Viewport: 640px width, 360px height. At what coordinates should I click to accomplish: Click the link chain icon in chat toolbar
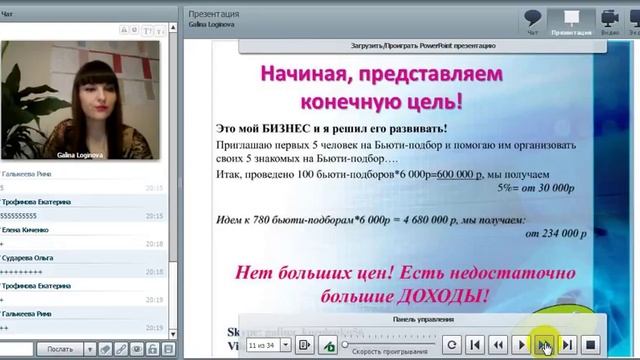[x=121, y=349]
